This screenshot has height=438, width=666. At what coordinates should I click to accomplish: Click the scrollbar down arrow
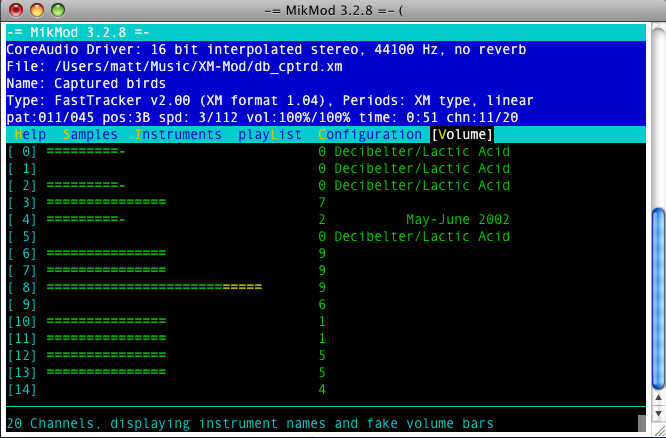658,413
